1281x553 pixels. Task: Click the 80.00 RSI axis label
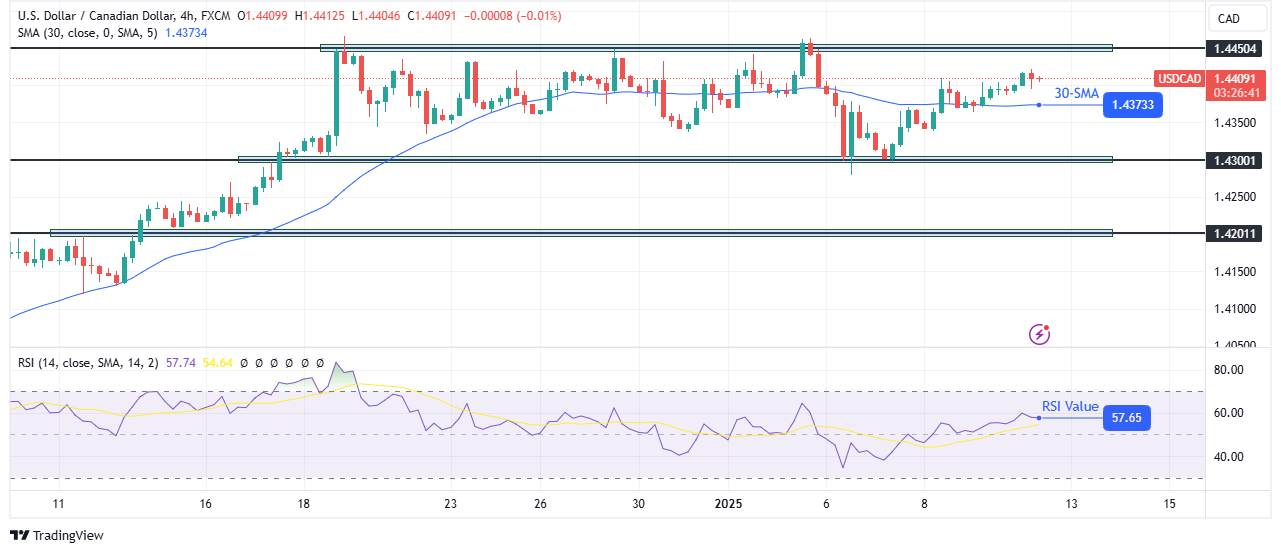(1227, 370)
